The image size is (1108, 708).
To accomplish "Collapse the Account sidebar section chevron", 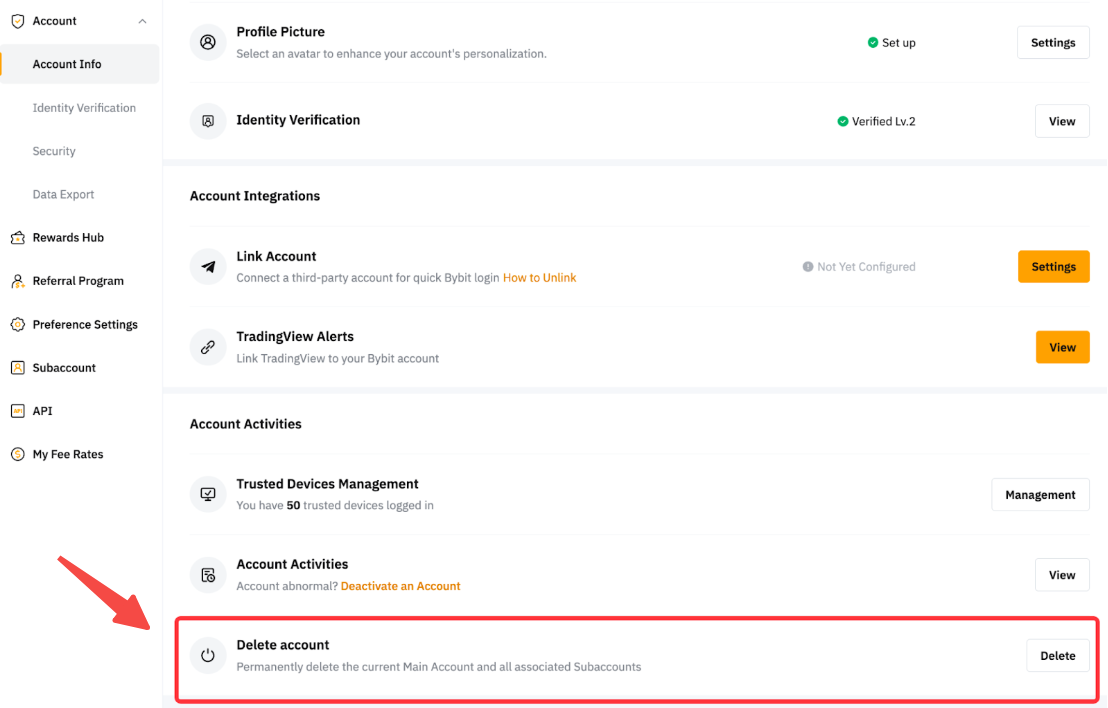I will coord(142,21).
